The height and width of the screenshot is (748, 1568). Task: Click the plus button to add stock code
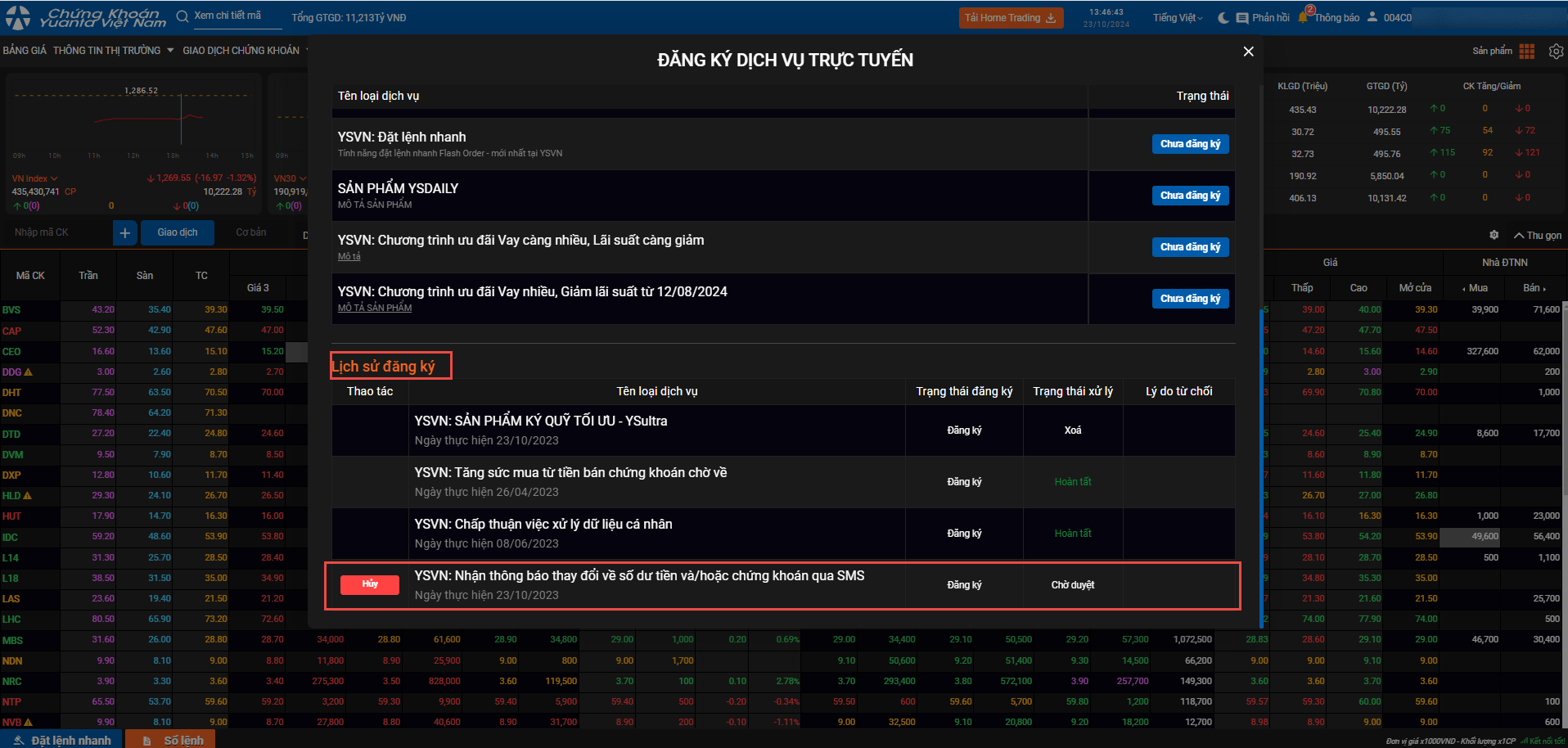click(x=124, y=232)
